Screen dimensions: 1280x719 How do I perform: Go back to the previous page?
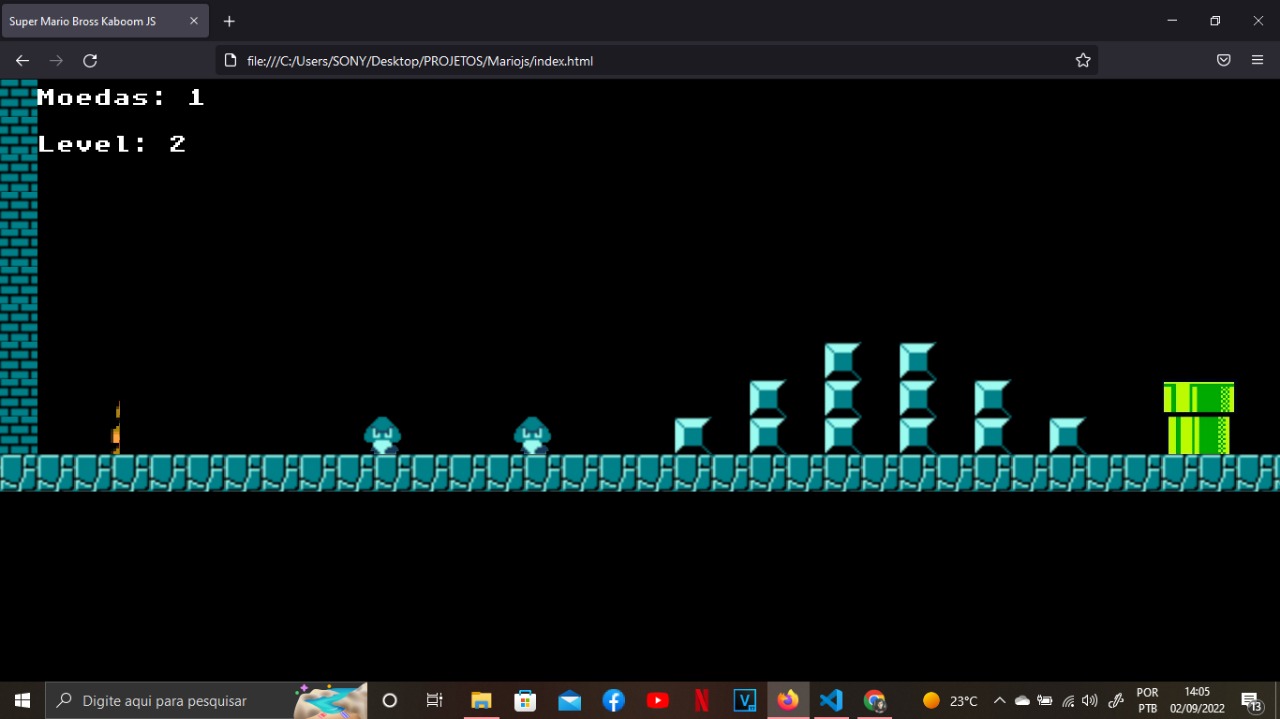click(22, 61)
